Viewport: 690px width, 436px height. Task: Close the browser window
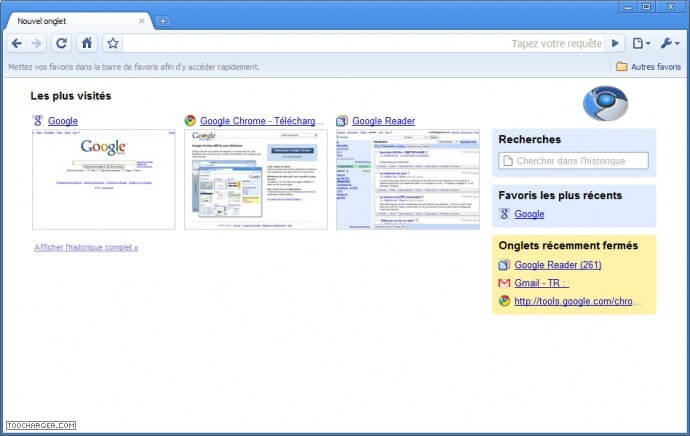click(671, 7)
